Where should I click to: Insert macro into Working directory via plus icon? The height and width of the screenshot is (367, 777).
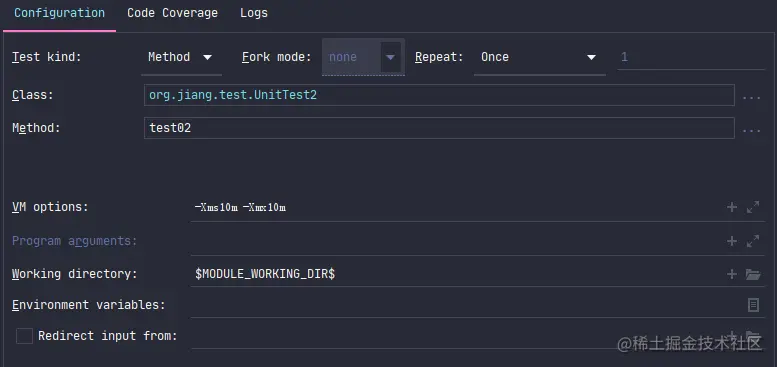click(x=731, y=274)
